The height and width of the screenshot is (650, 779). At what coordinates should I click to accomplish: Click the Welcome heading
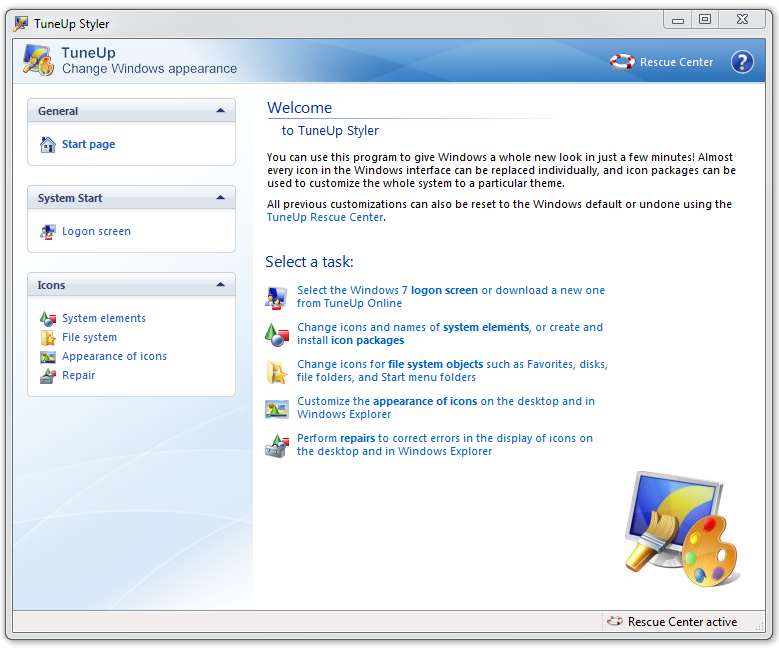(300, 108)
